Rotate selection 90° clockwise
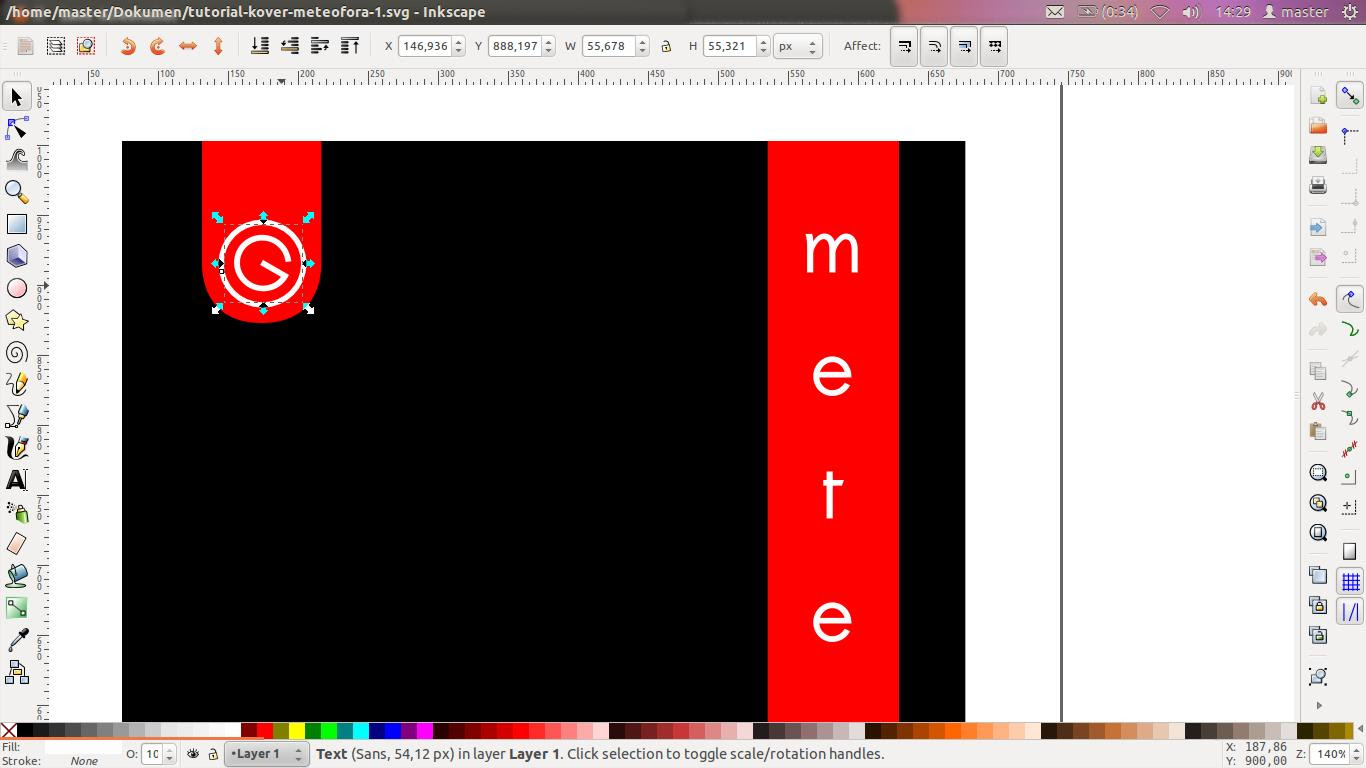The height and width of the screenshot is (768, 1366). pos(158,46)
